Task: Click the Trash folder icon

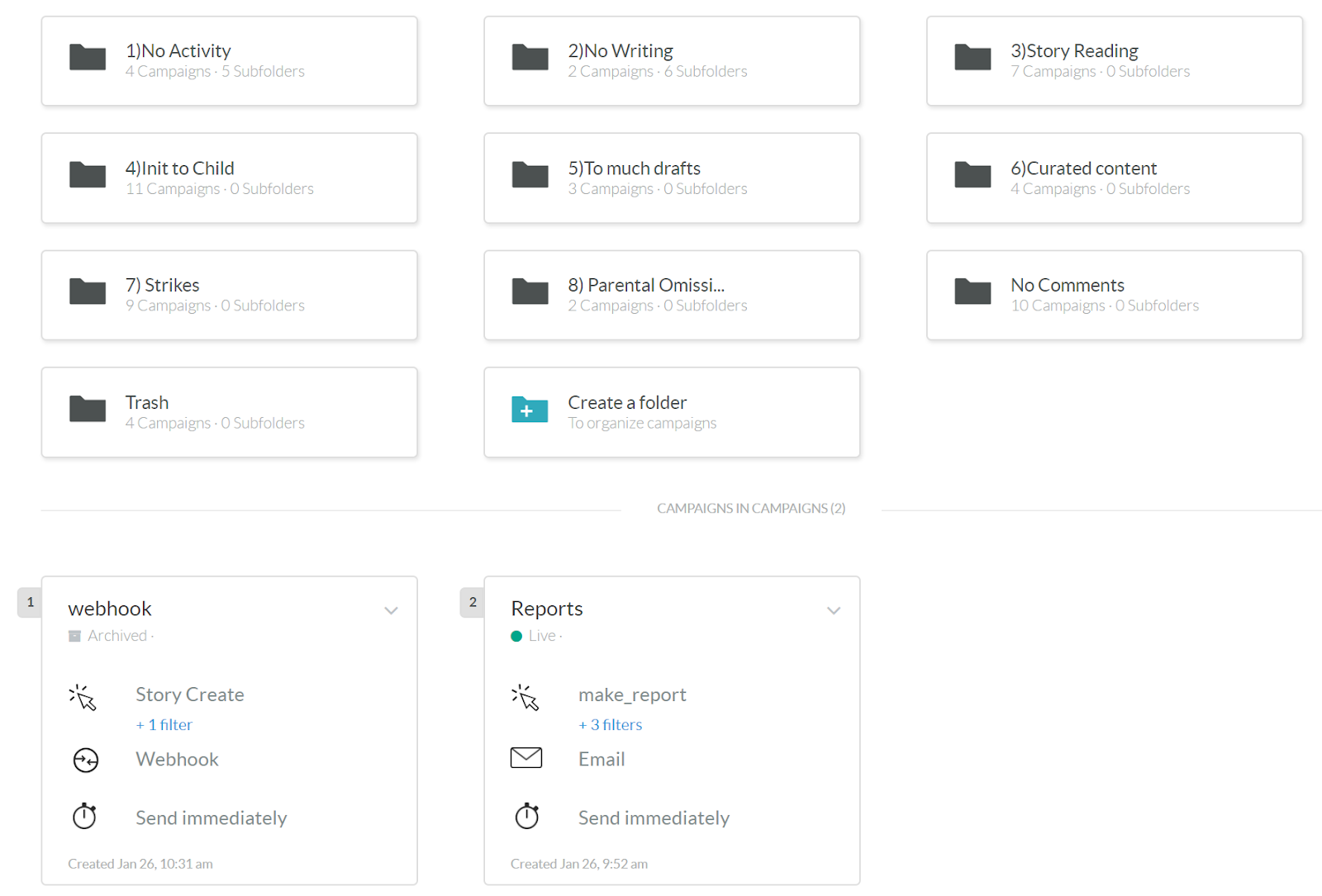Action: (x=88, y=409)
